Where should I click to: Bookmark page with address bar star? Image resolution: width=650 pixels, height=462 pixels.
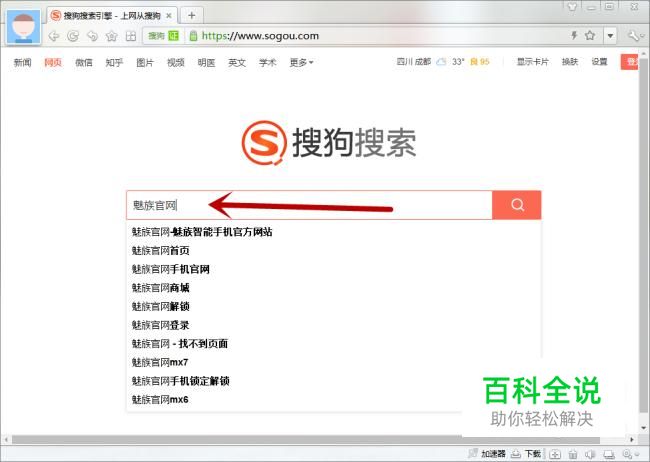click(590, 35)
